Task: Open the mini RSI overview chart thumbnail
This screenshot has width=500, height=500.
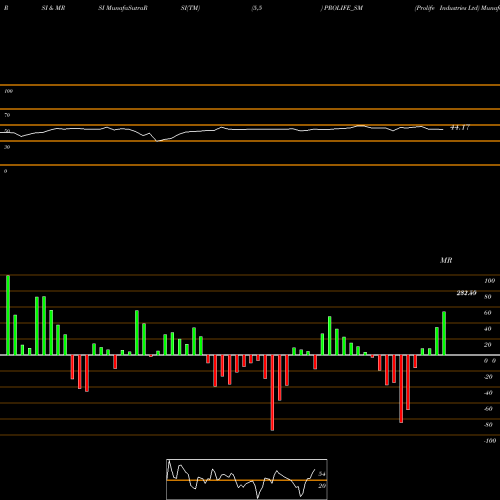Action: [247, 479]
